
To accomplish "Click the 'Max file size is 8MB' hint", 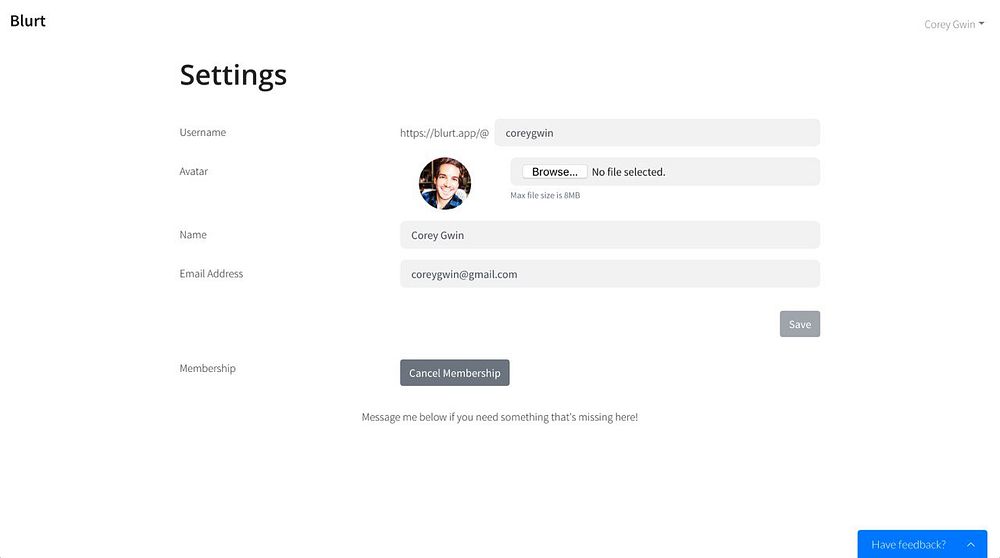I will point(545,195).
